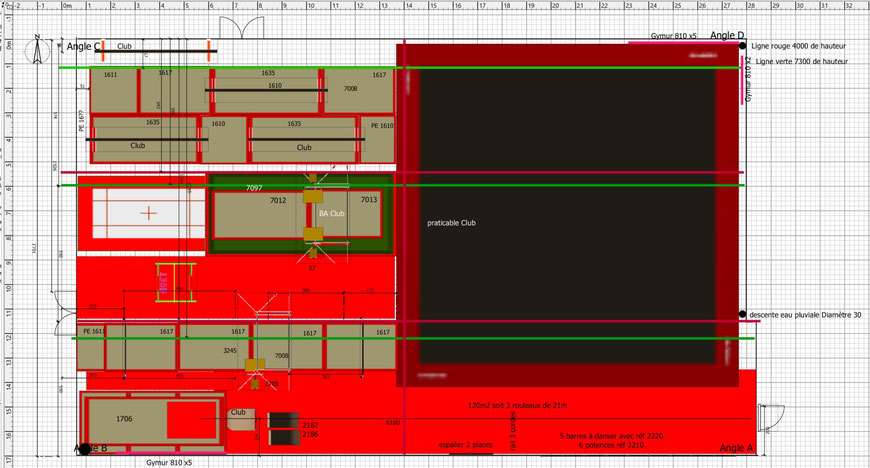Select 'Gymur 810 x5' label near Angle B
870x468 pixels.
point(169,462)
